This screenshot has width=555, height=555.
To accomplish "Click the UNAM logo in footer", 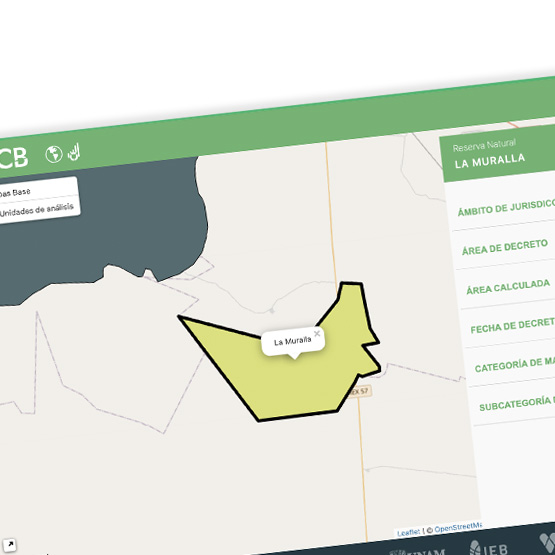I will 417,553.
